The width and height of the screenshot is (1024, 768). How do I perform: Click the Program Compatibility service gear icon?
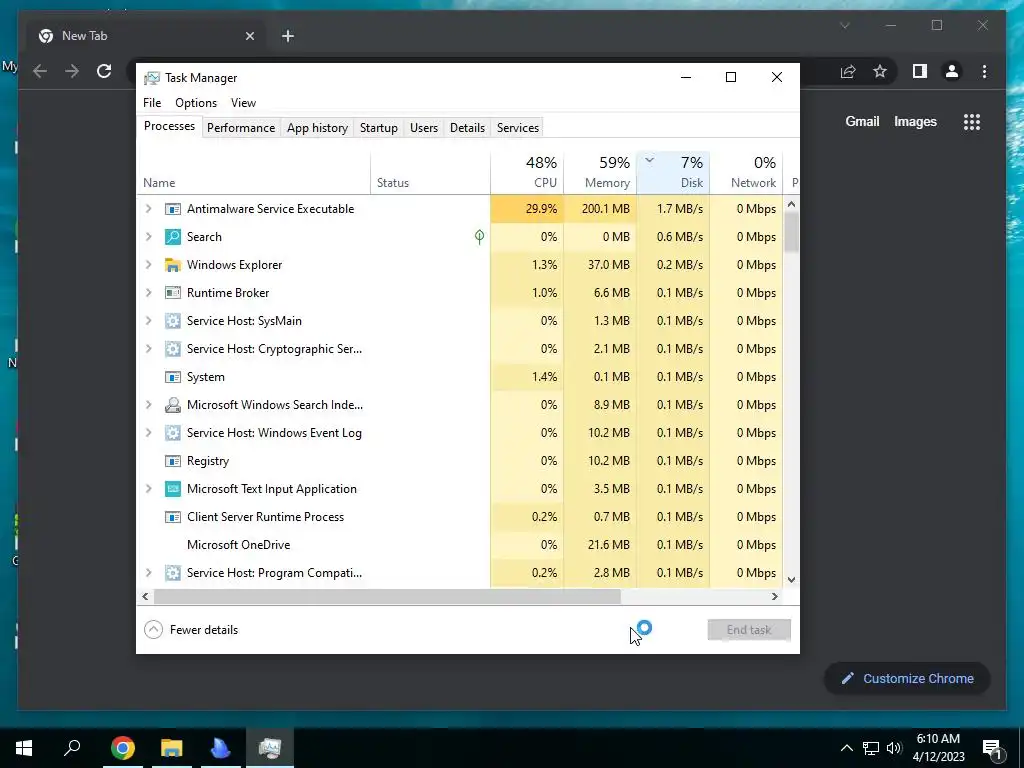[172, 573]
